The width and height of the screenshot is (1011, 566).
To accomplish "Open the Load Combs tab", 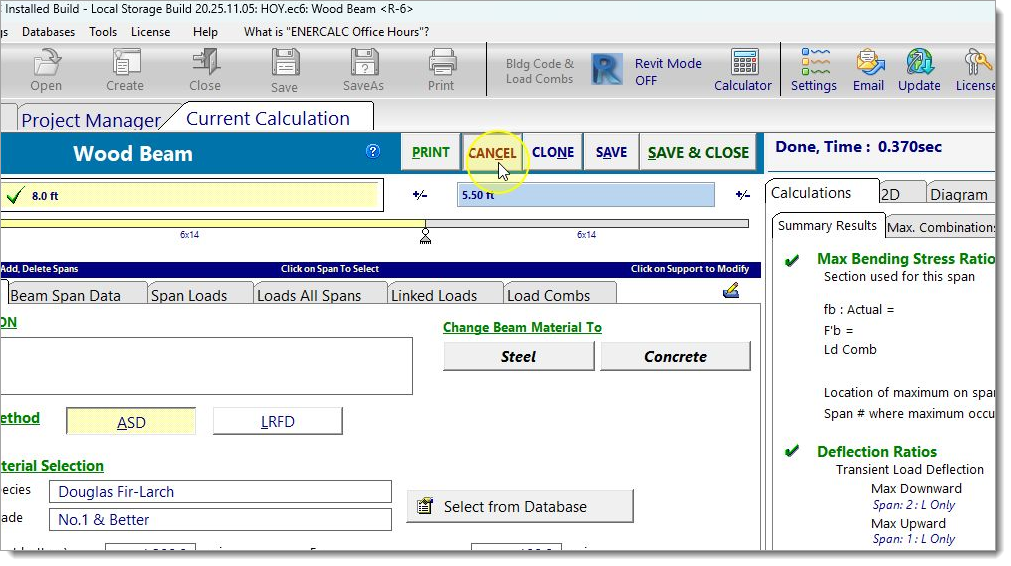I will 549,295.
